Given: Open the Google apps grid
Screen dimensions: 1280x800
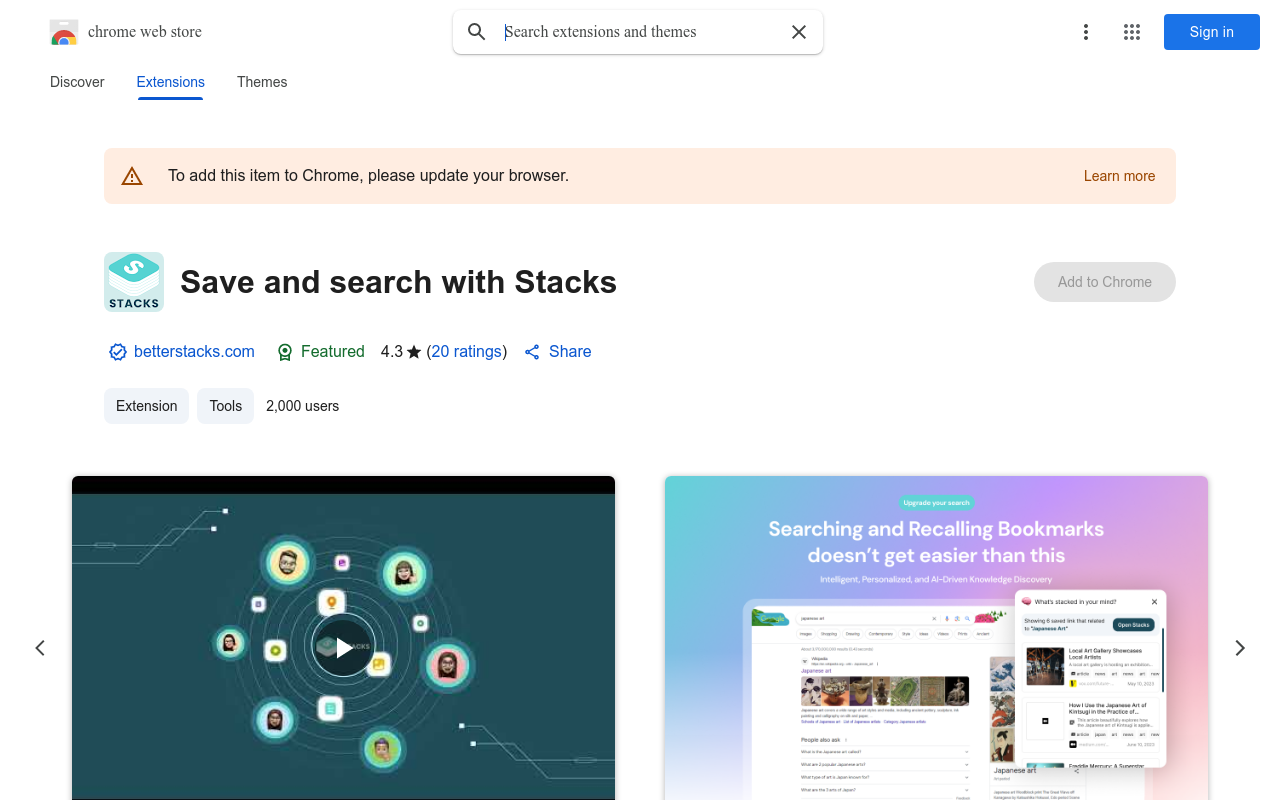Looking at the screenshot, I should pyautogui.click(x=1132, y=32).
